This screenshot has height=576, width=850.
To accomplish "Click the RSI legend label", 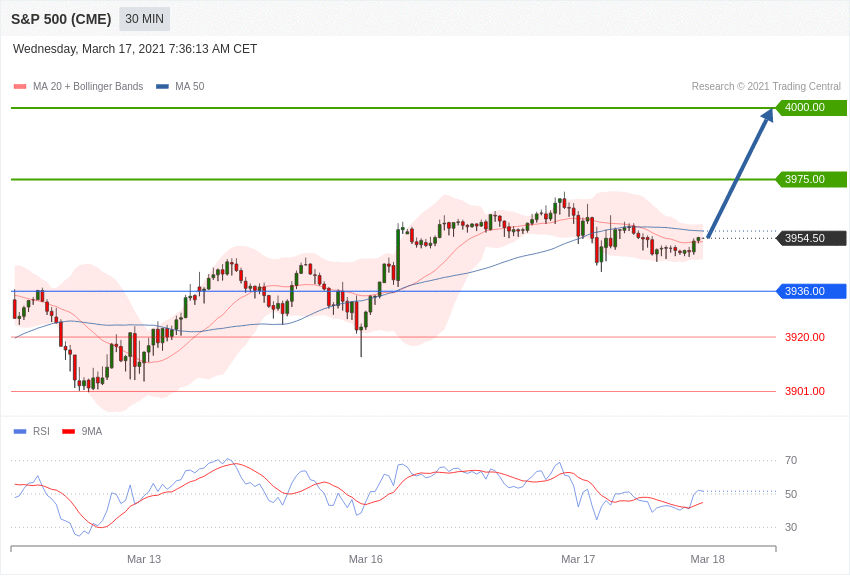I will [41, 431].
